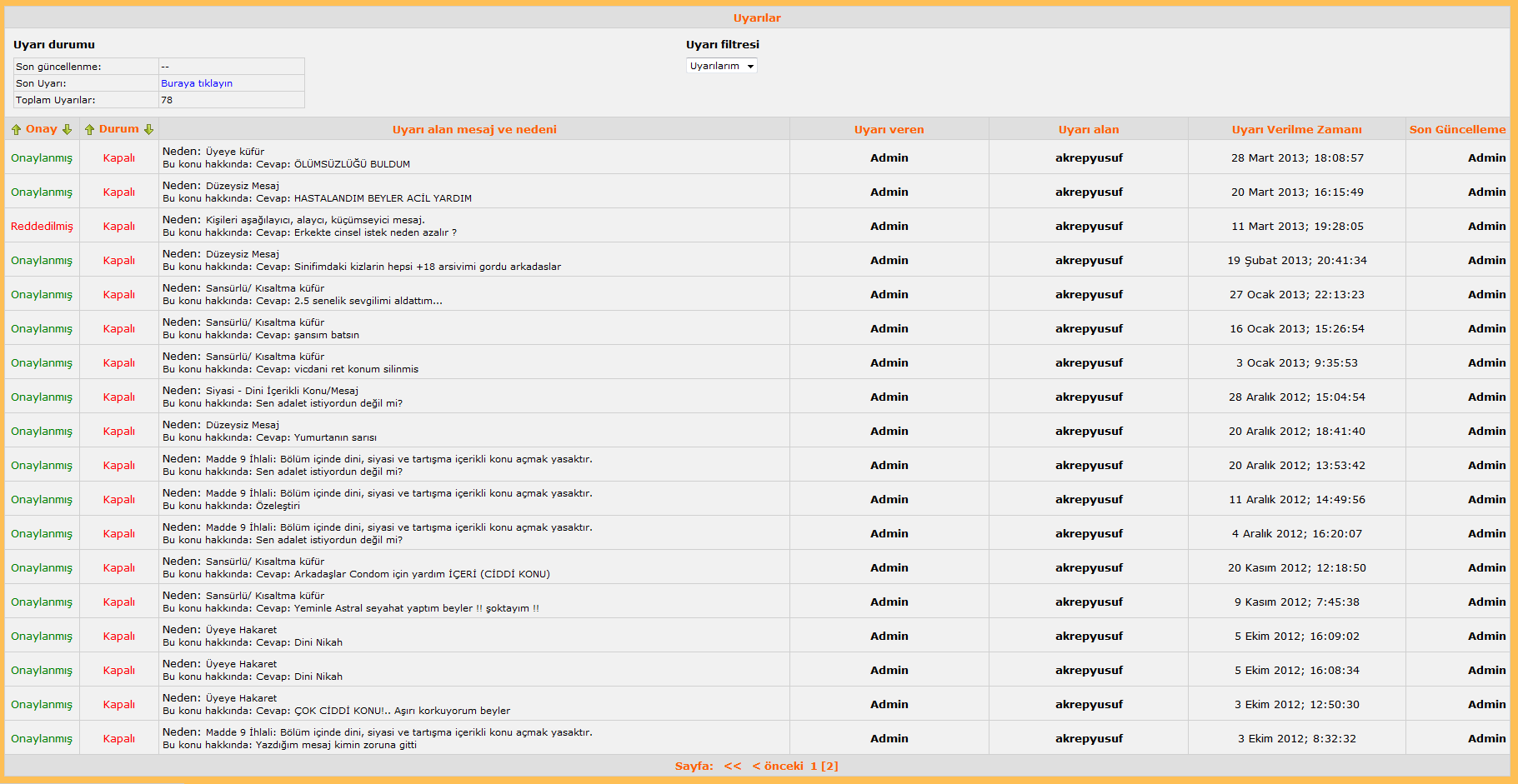1518x784 pixels.
Task: Click 'Uyarı veren' Admin in 16 Ocak 2013 row
Action: point(889,328)
